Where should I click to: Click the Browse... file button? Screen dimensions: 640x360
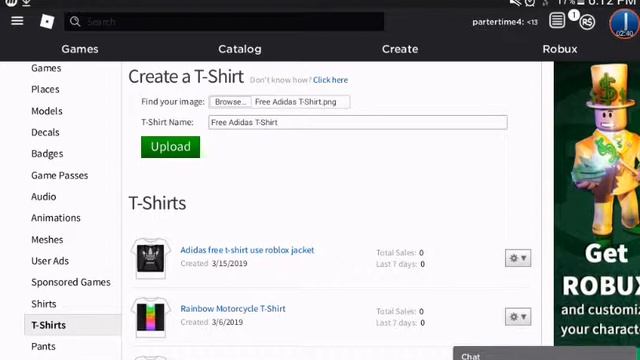pyautogui.click(x=230, y=102)
